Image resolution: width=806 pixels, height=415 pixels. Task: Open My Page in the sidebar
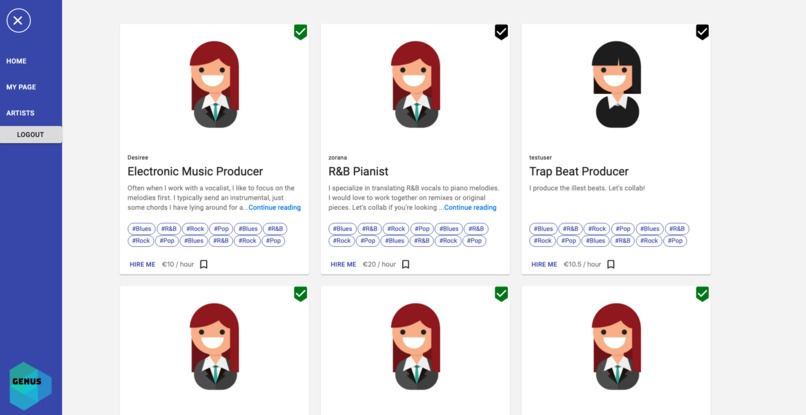(21, 87)
